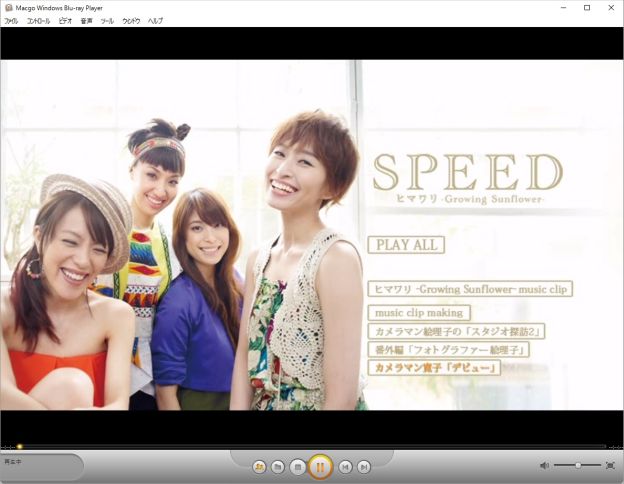Open the 音声 menu
624x484 pixels.
pos(86,21)
